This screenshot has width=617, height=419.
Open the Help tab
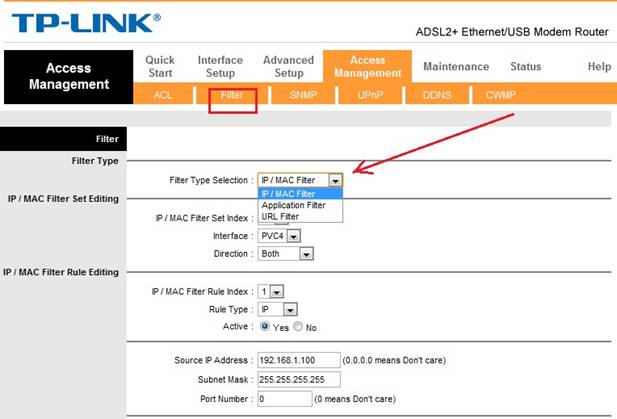pyautogui.click(x=599, y=67)
